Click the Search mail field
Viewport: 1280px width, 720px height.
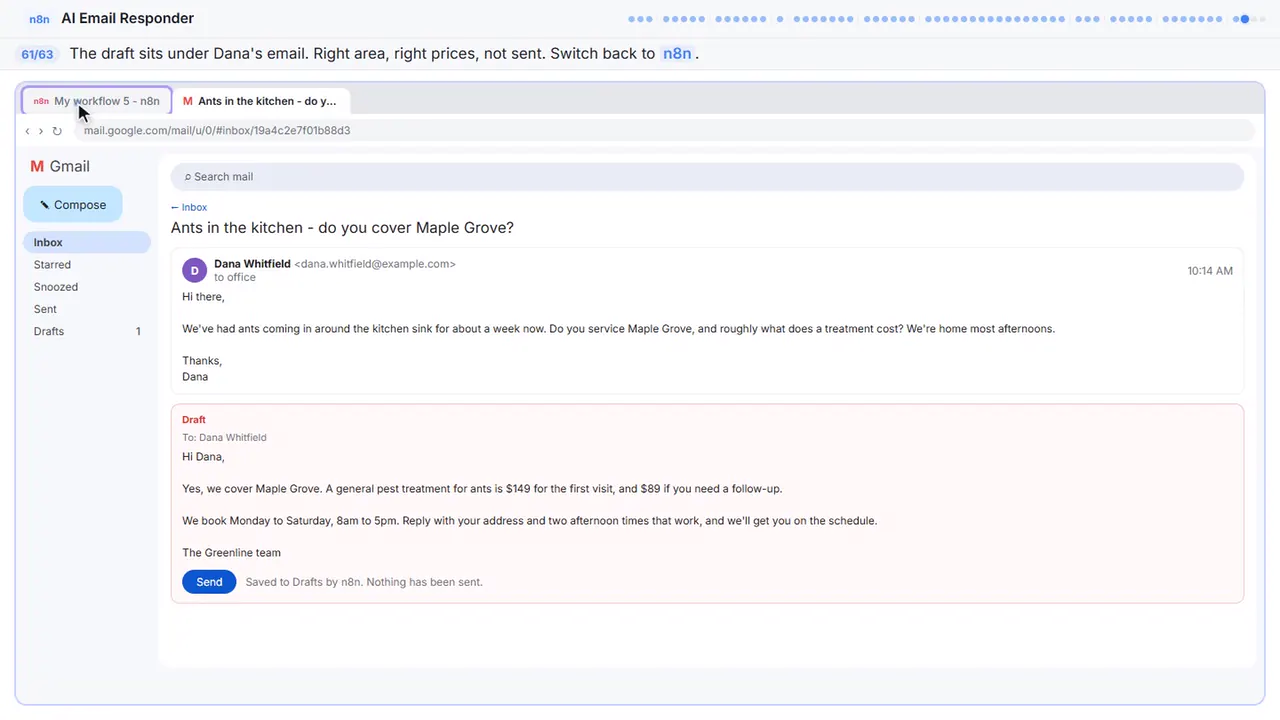[707, 176]
